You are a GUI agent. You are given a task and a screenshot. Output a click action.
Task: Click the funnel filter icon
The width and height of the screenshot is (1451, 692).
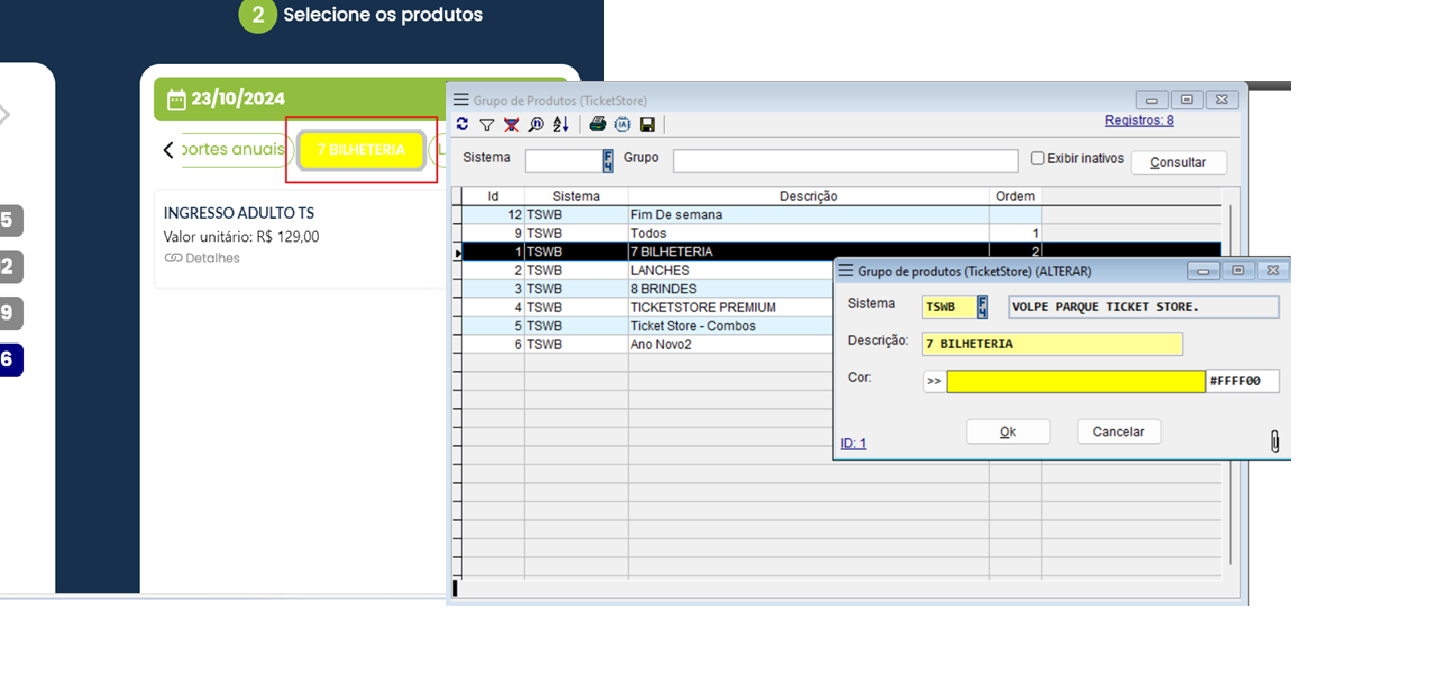pos(487,125)
